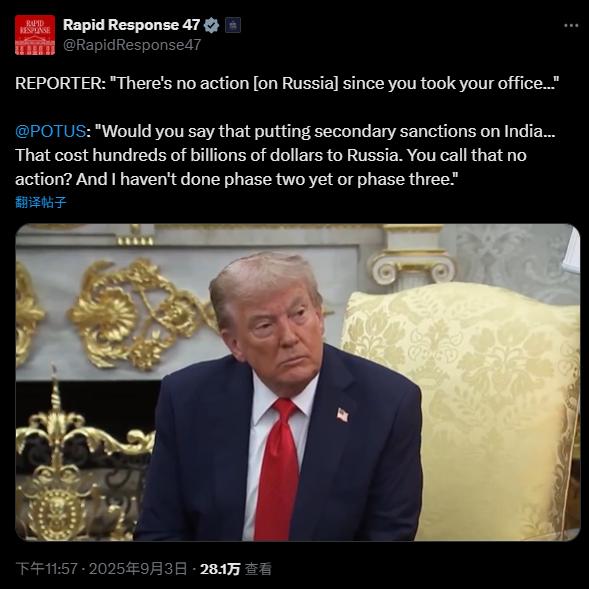The image size is (589, 589).
Task: Click the 查看 views label
Action: tap(258, 569)
